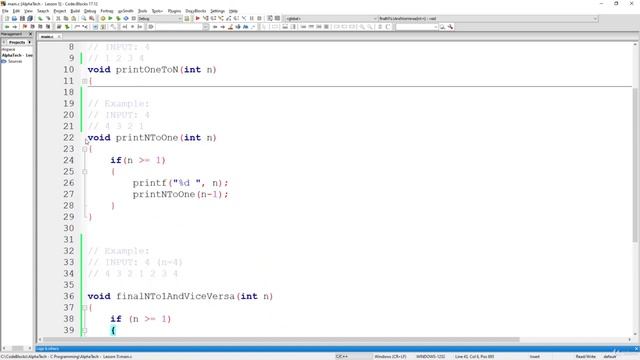Click the Copy toolbar icon
The width and height of the screenshot is (640, 360).
point(66,18)
